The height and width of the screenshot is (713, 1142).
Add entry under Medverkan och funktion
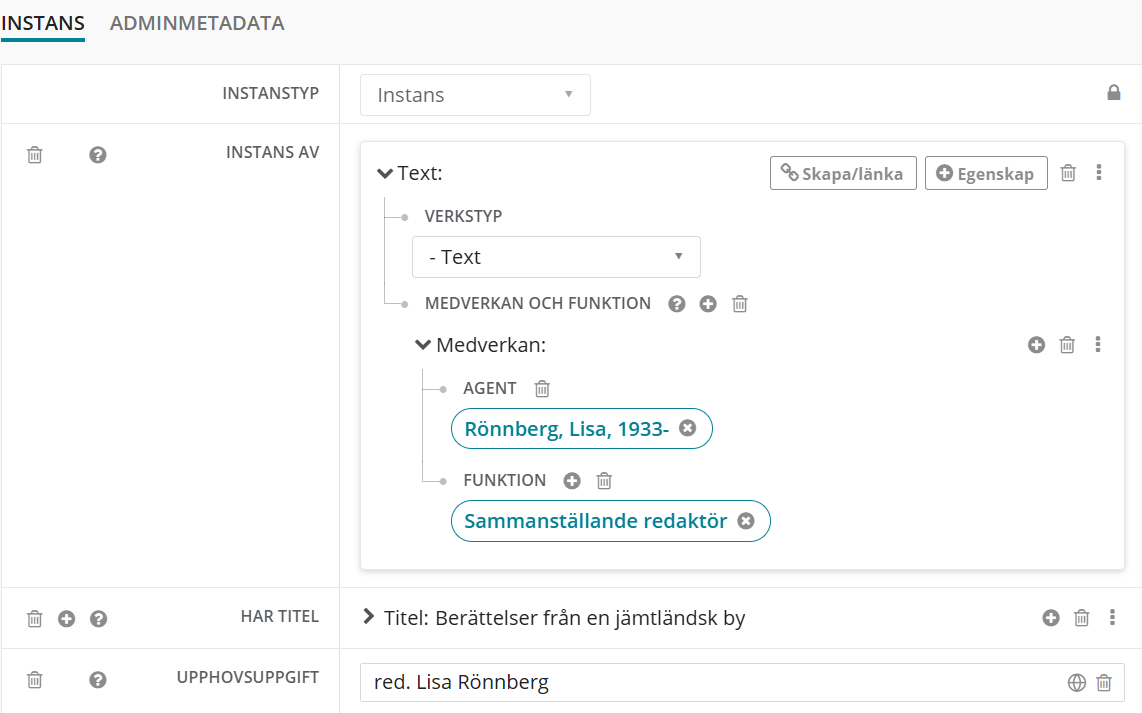tap(708, 304)
